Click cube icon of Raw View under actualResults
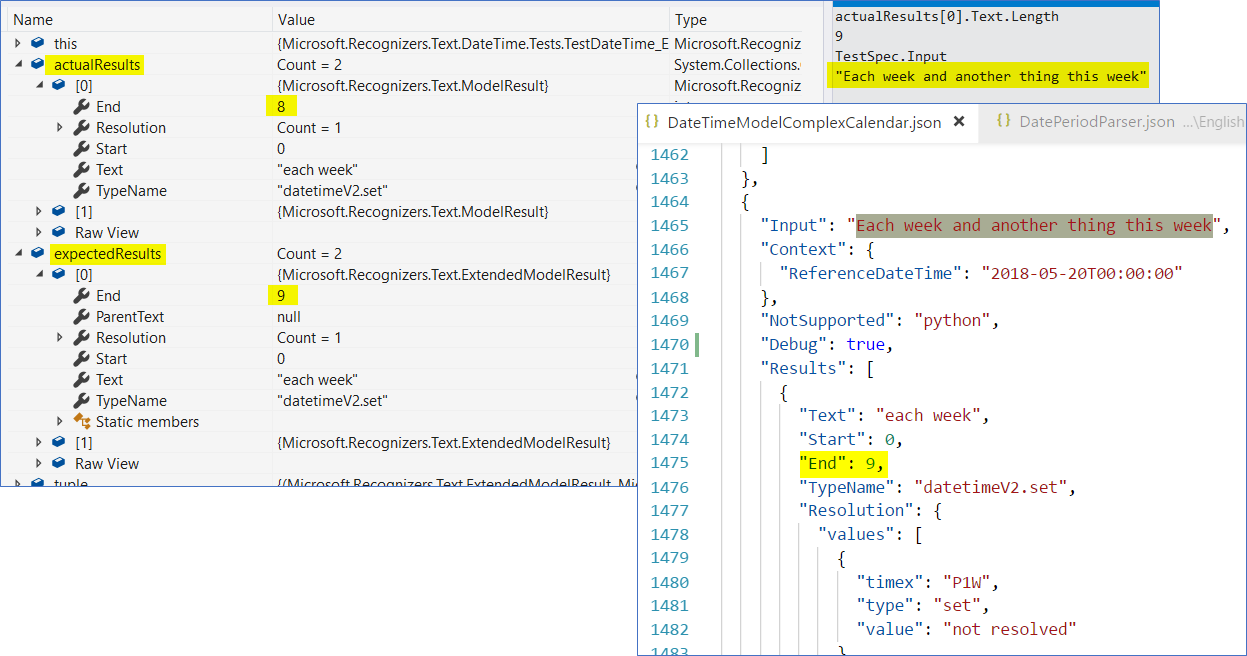Image resolution: width=1247 pixels, height=656 pixels. [59, 232]
